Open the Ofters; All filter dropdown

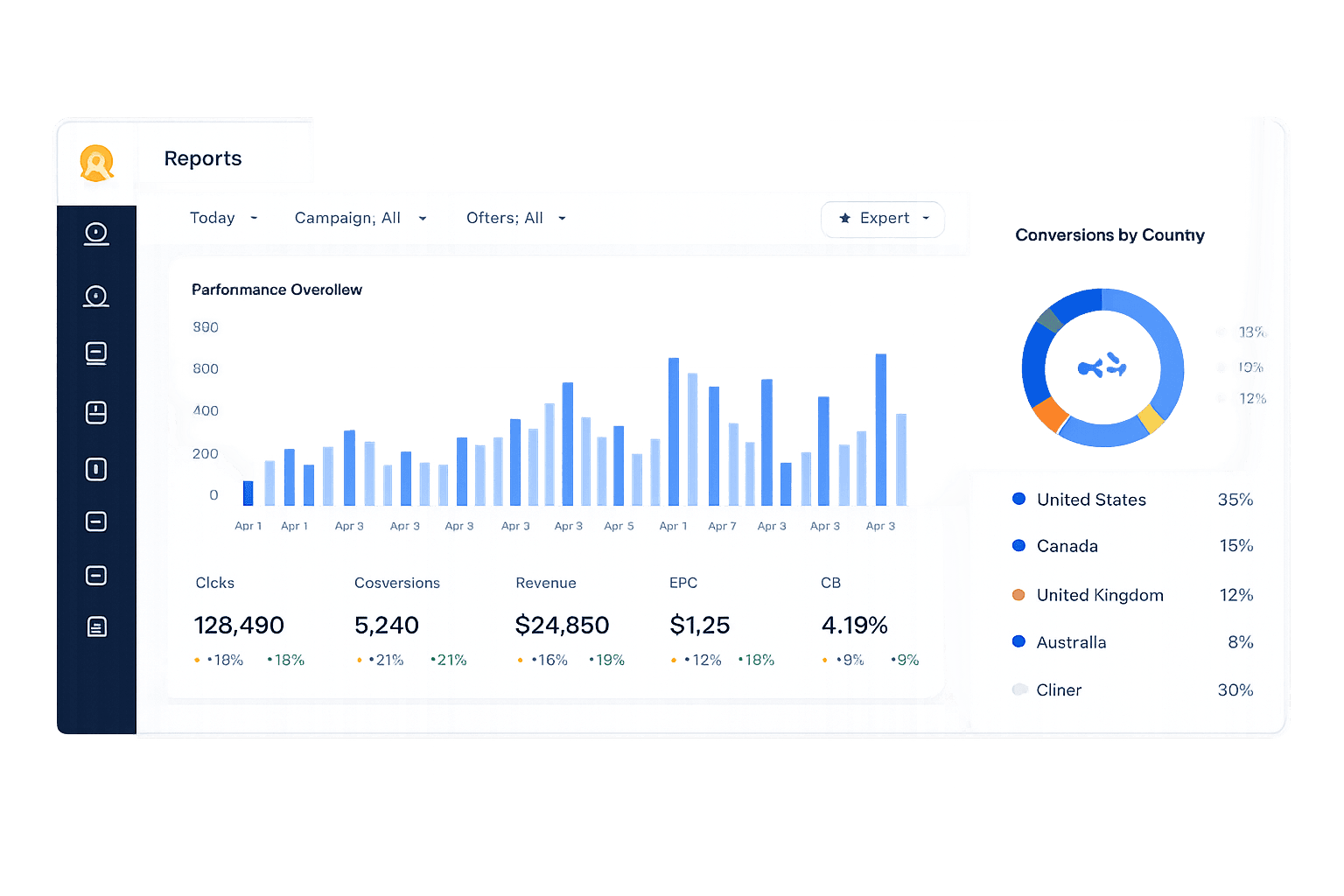pyautogui.click(x=516, y=218)
